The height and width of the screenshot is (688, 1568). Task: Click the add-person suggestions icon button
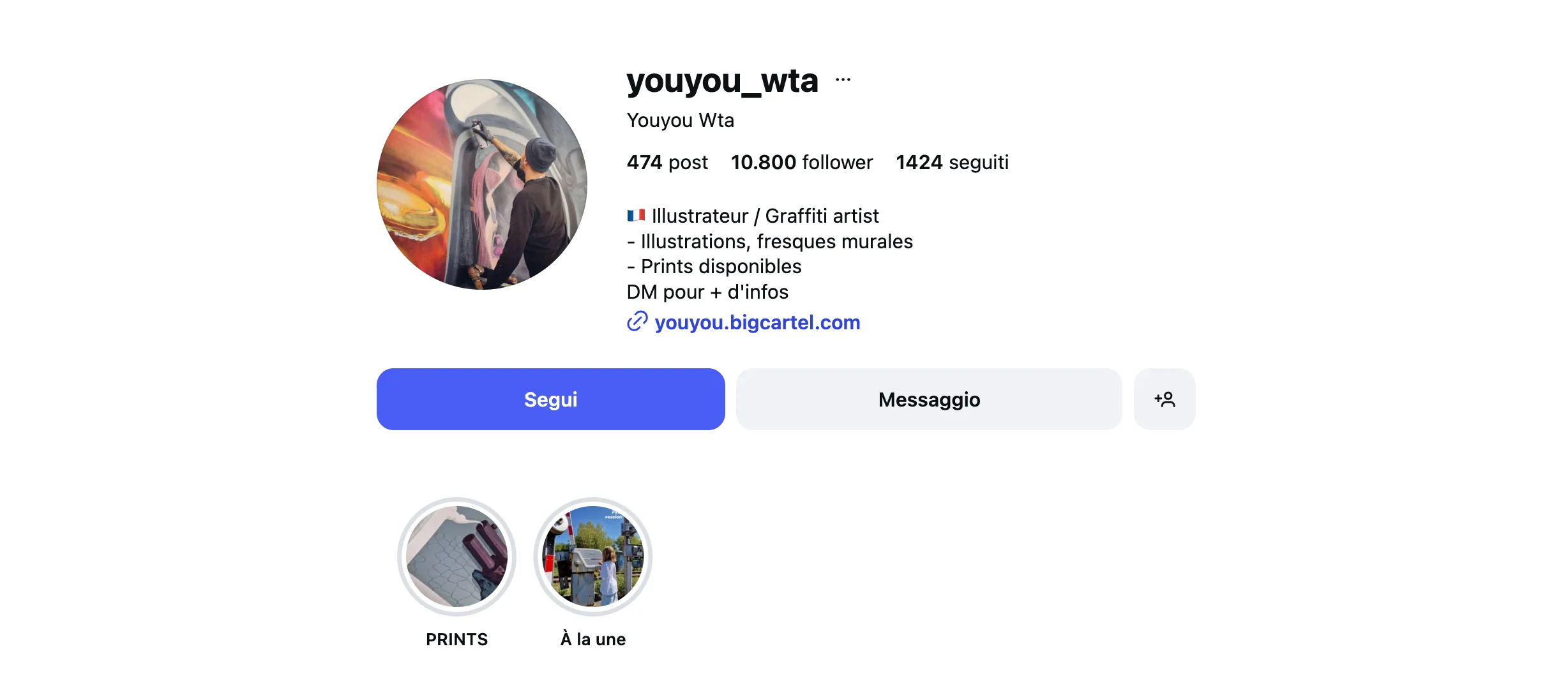coord(1165,399)
